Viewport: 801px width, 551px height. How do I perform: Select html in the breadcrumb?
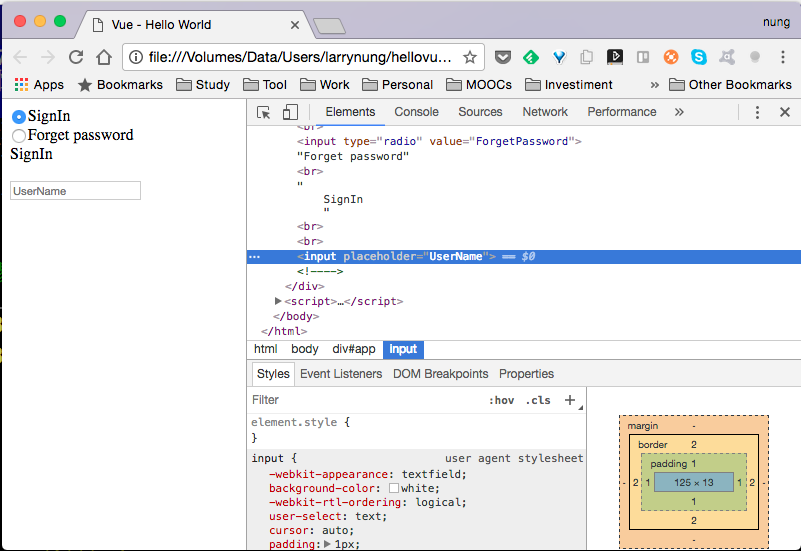(x=266, y=349)
